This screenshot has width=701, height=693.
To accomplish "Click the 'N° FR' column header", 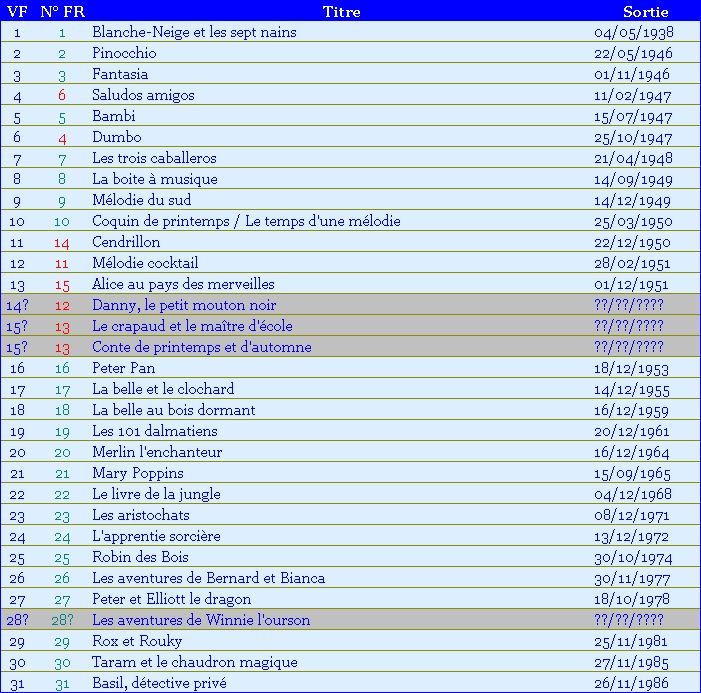I will [63, 12].
